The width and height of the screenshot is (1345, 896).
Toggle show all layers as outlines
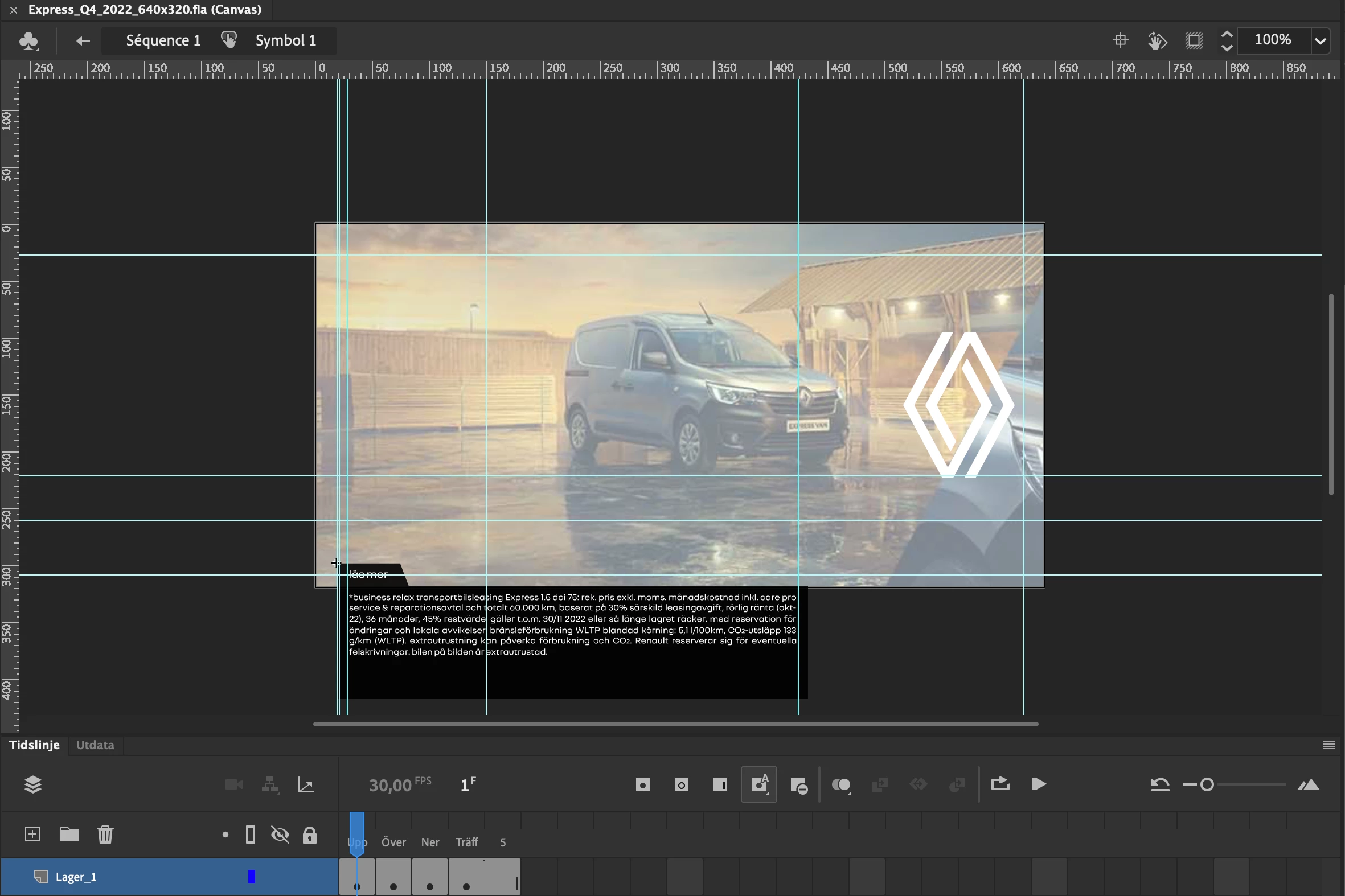coord(251,835)
